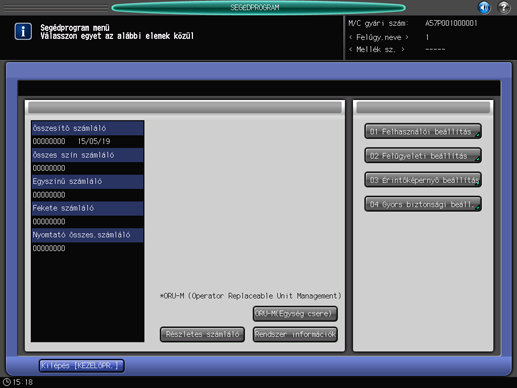Select the Összesítő számláló row
Image resolution: width=517 pixels, height=388 pixels.
coord(88,128)
